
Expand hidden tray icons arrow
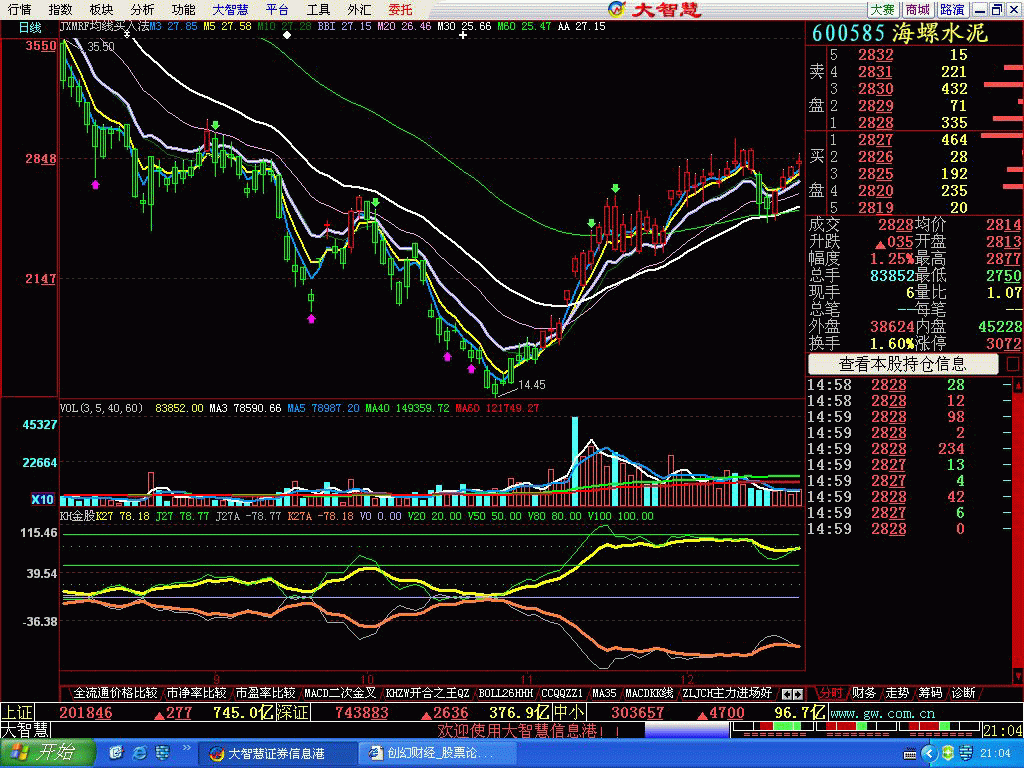[x=929, y=754]
